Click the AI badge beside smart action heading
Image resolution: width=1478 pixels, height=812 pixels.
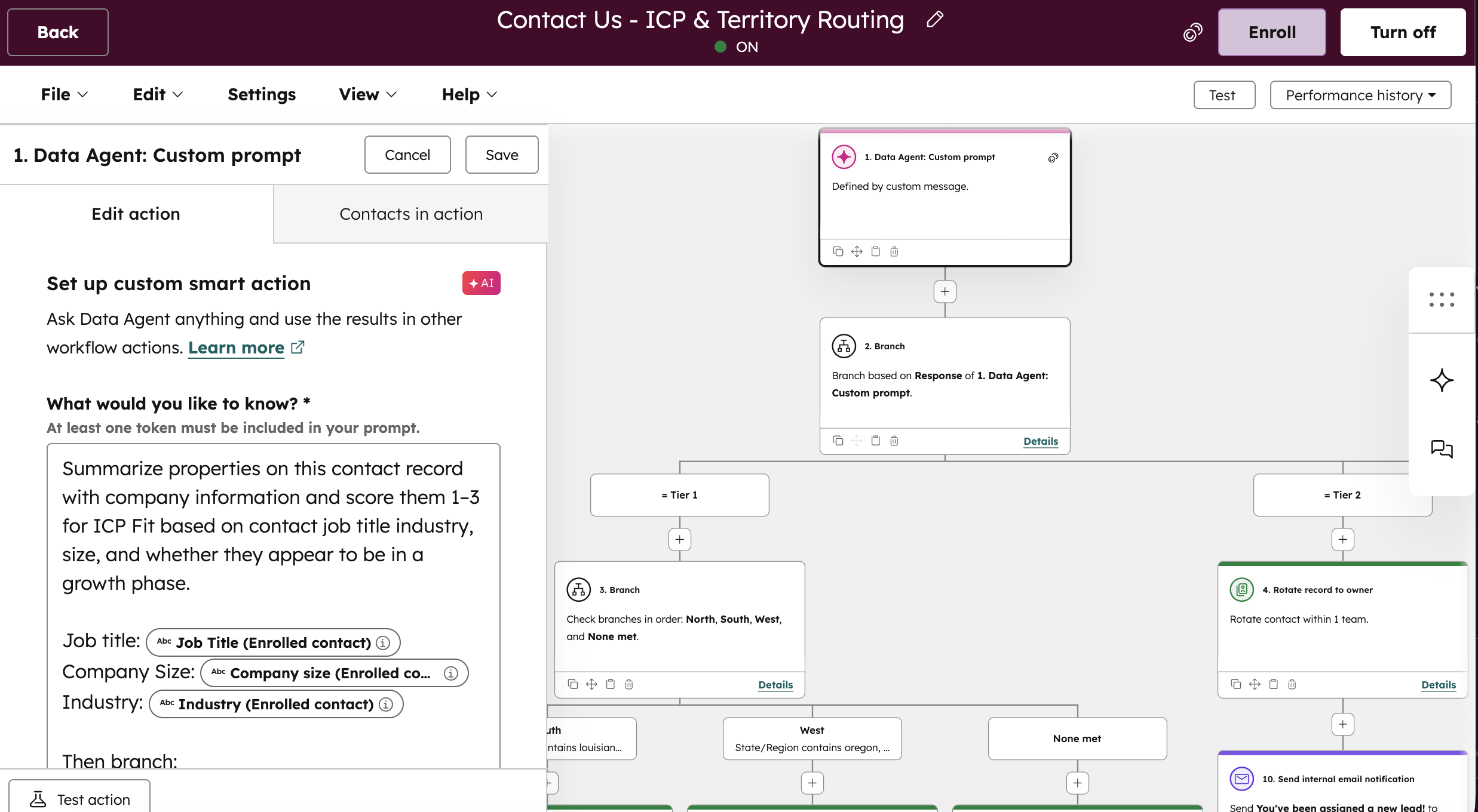[481, 283]
